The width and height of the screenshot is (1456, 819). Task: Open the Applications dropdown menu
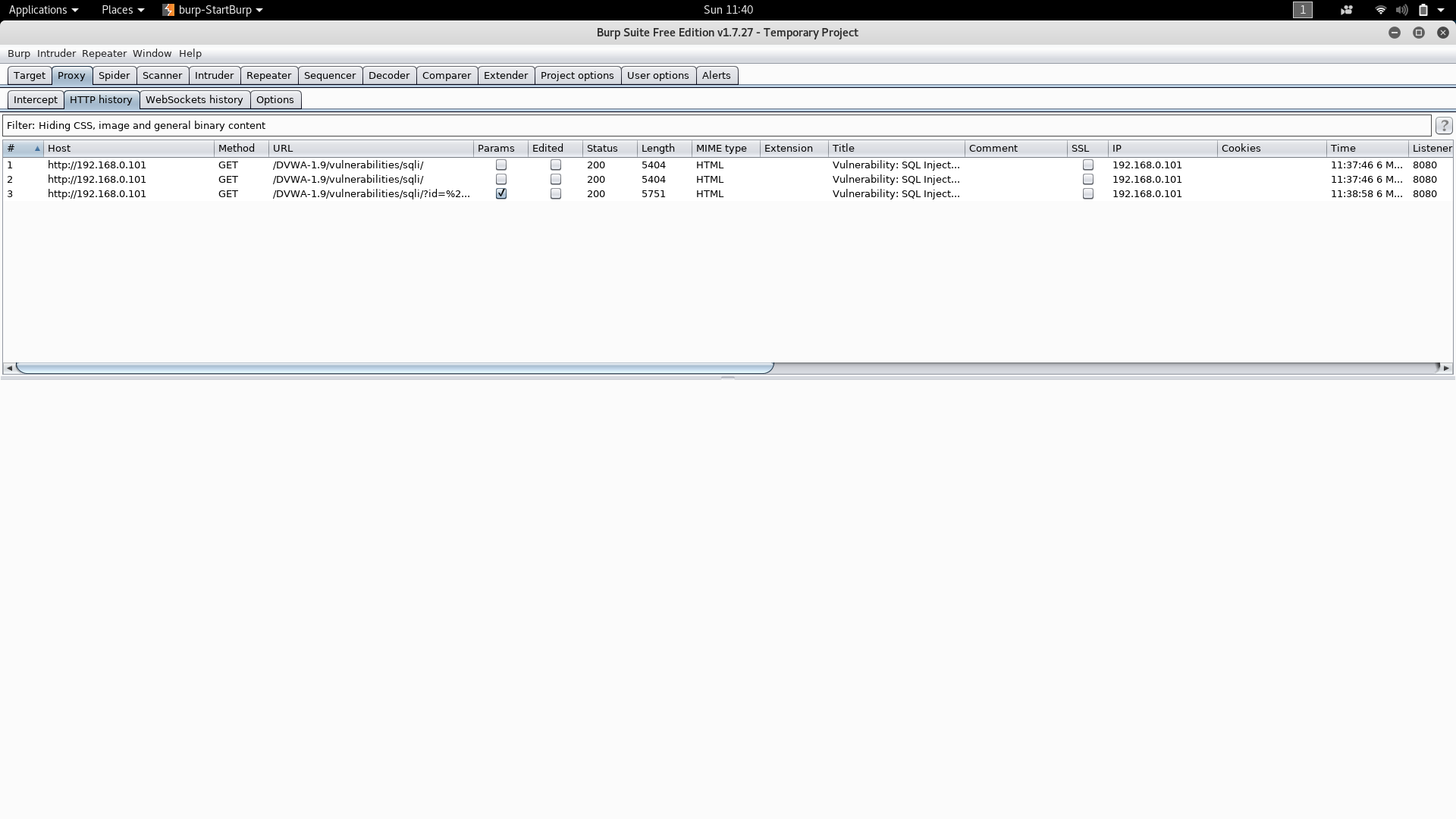(43, 10)
